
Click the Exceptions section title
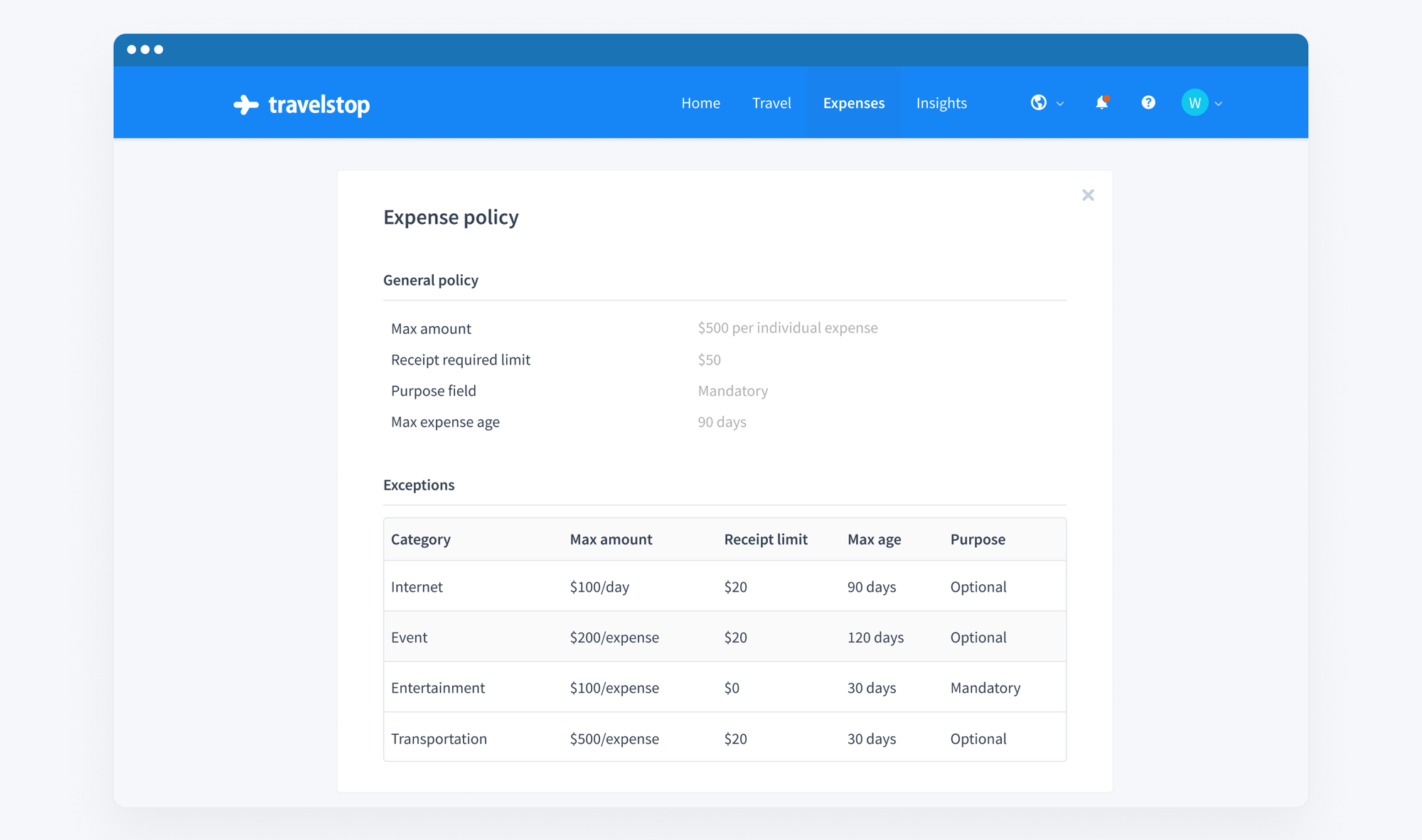click(419, 485)
